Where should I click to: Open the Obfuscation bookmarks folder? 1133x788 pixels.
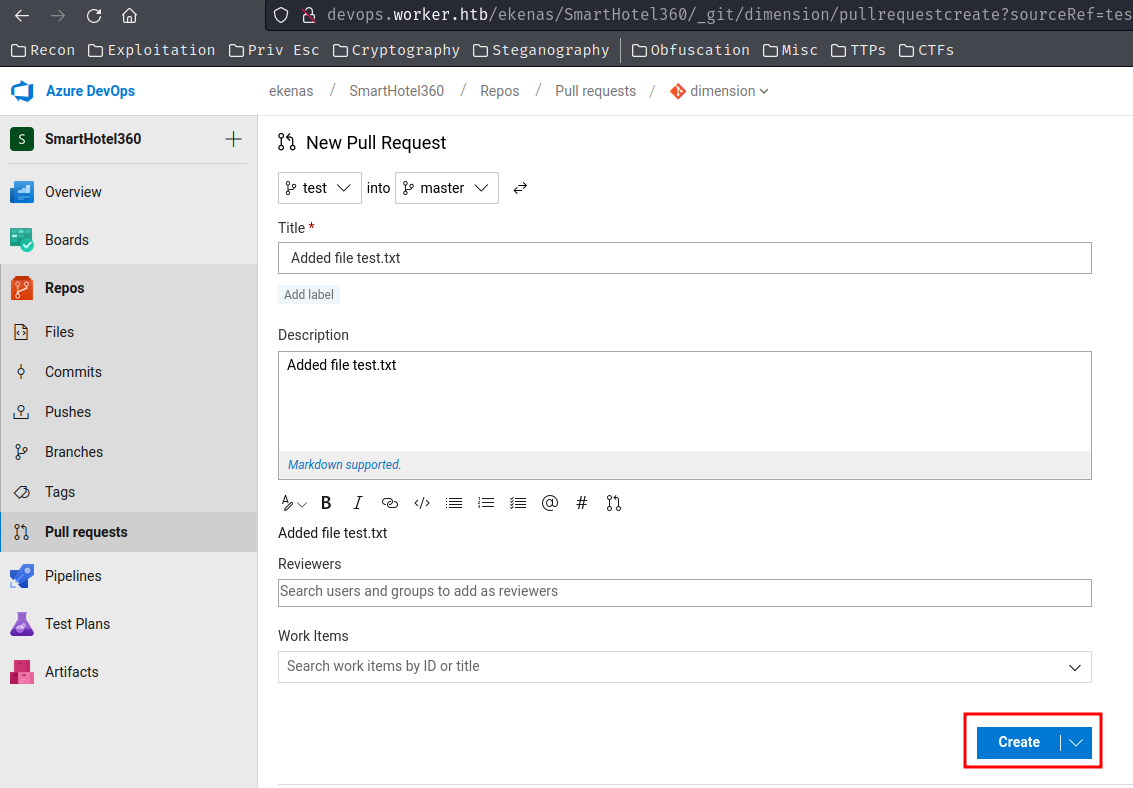pyautogui.click(x=690, y=50)
